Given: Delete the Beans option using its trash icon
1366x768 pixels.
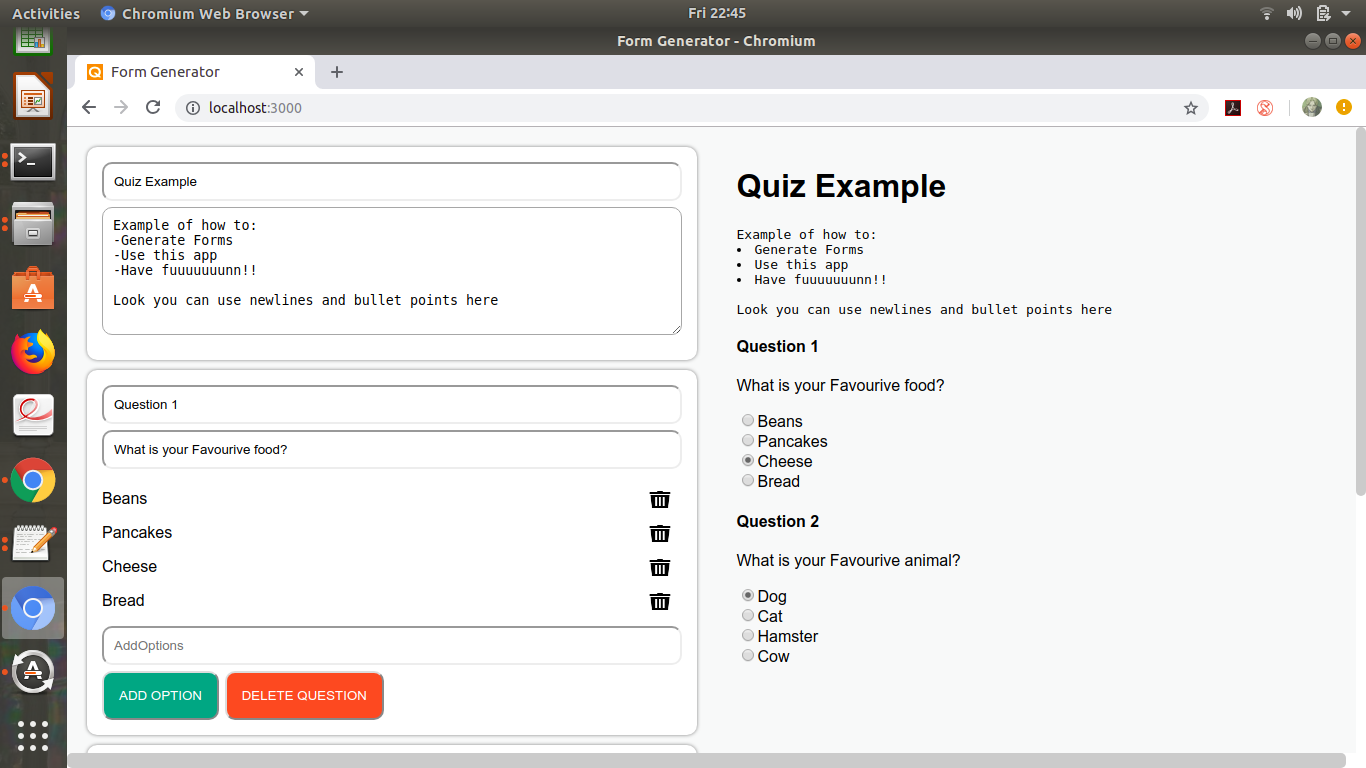Looking at the screenshot, I should (x=659, y=499).
